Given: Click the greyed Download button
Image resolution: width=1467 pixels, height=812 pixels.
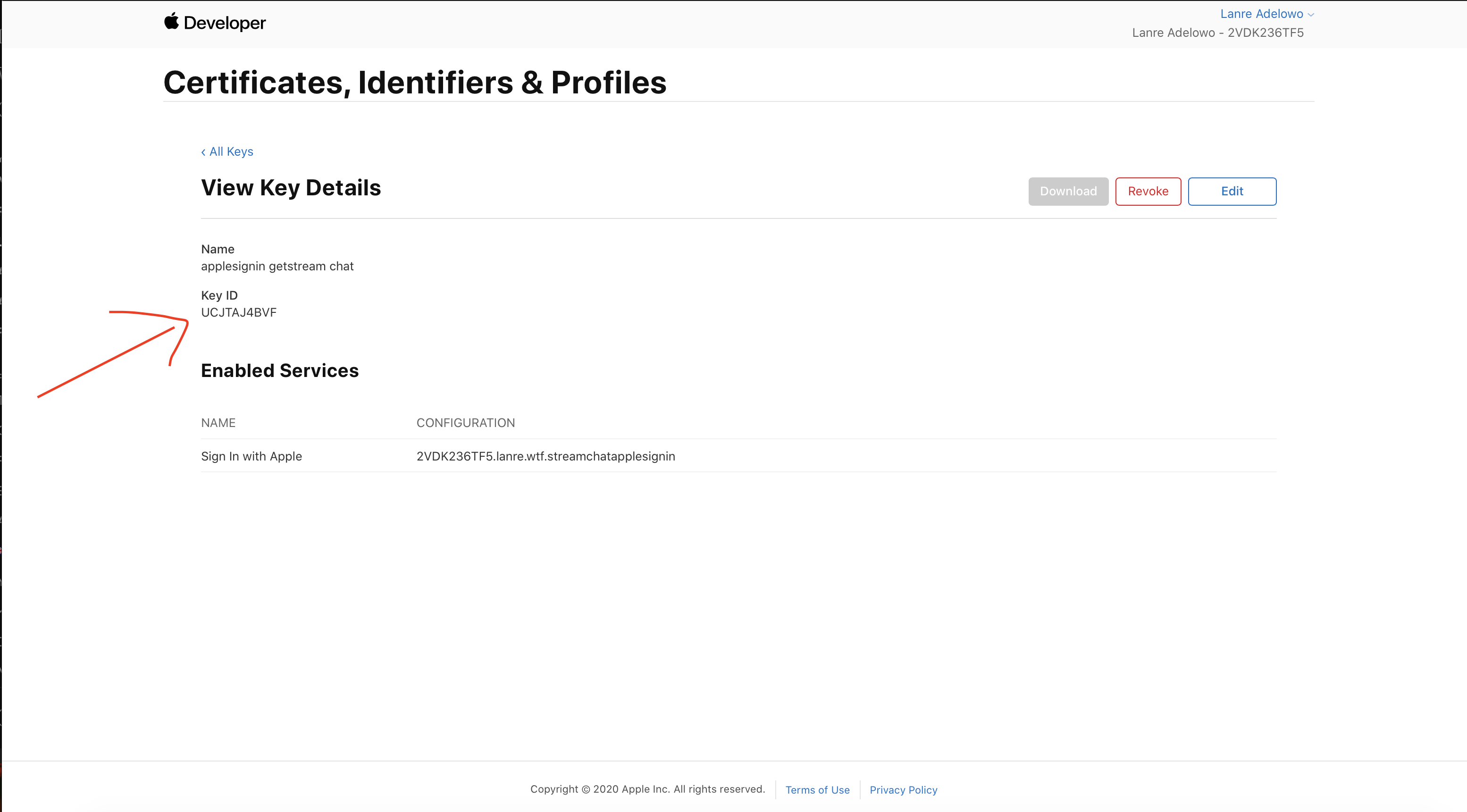Looking at the screenshot, I should click(x=1068, y=192).
